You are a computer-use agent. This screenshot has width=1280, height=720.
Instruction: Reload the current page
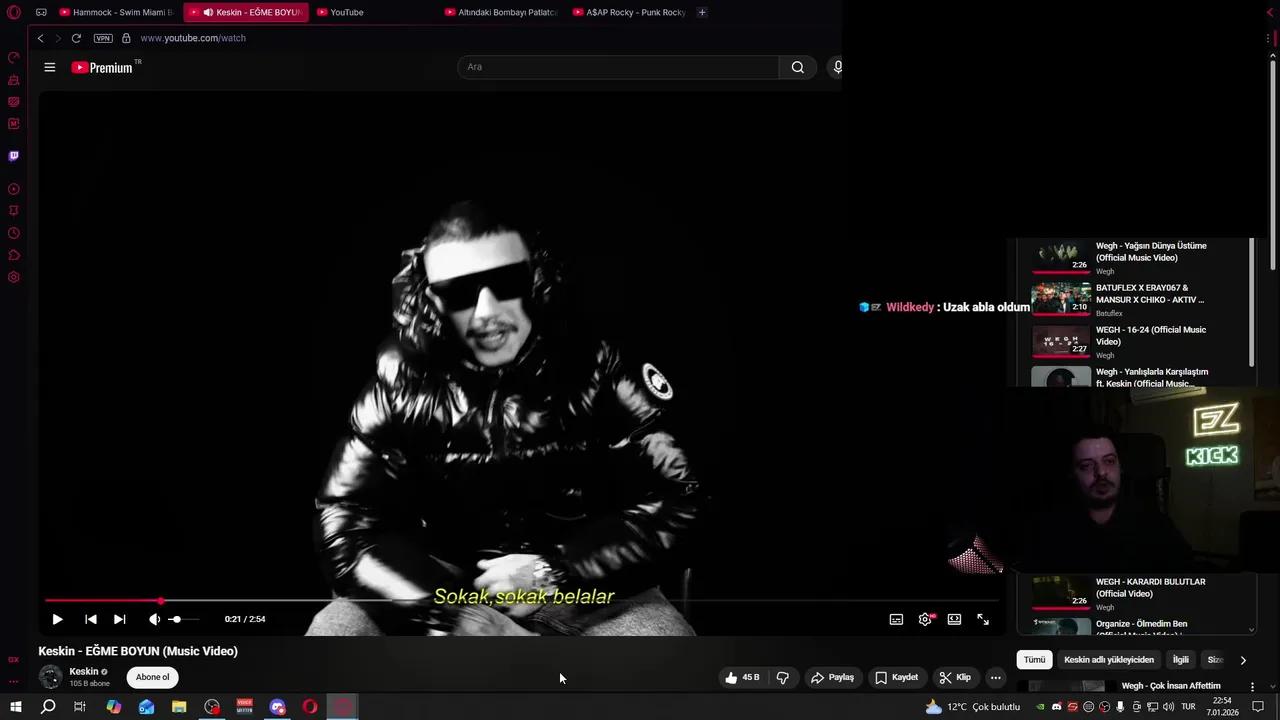[76, 38]
